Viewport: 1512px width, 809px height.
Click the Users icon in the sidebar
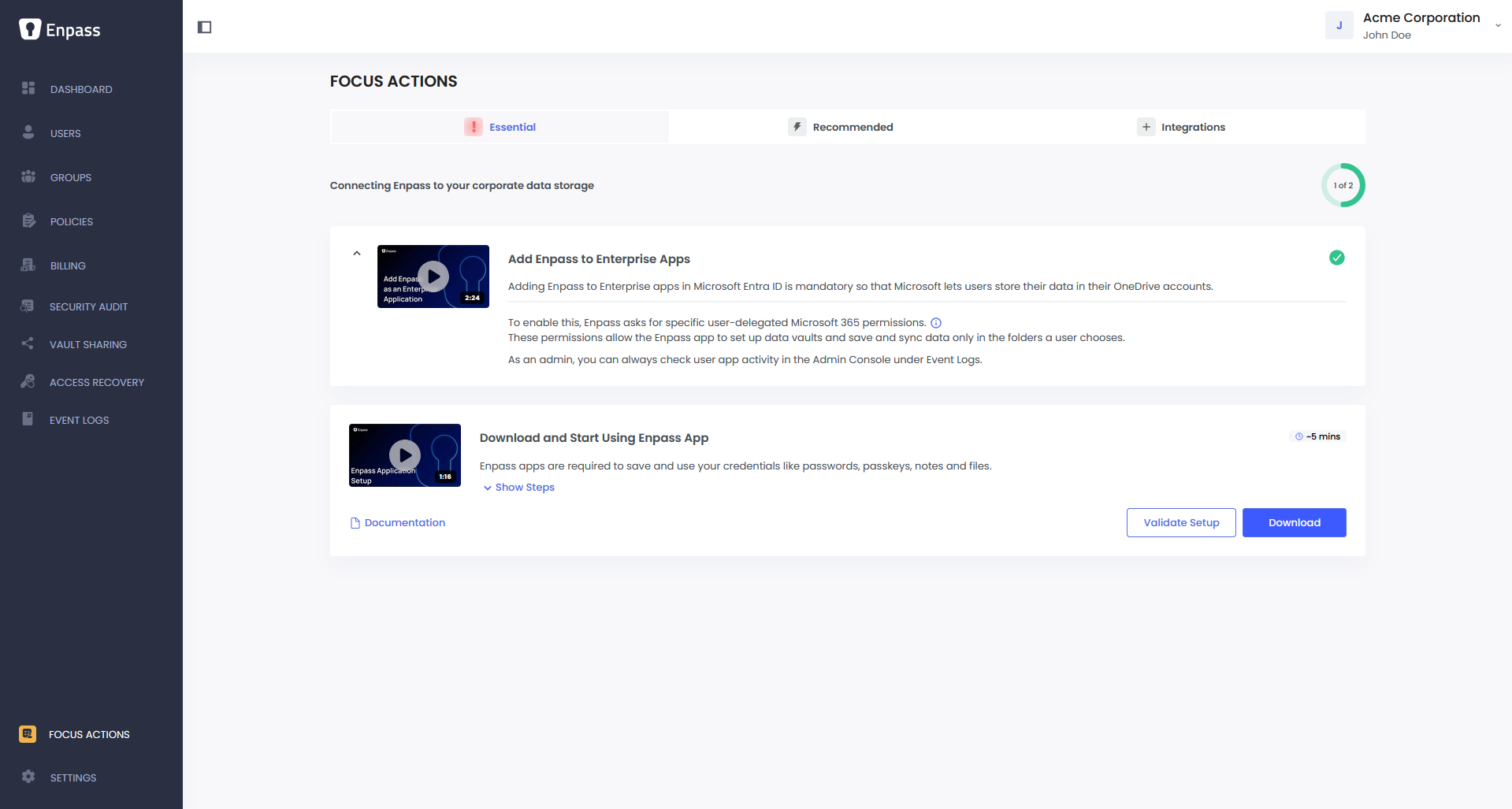pos(28,132)
